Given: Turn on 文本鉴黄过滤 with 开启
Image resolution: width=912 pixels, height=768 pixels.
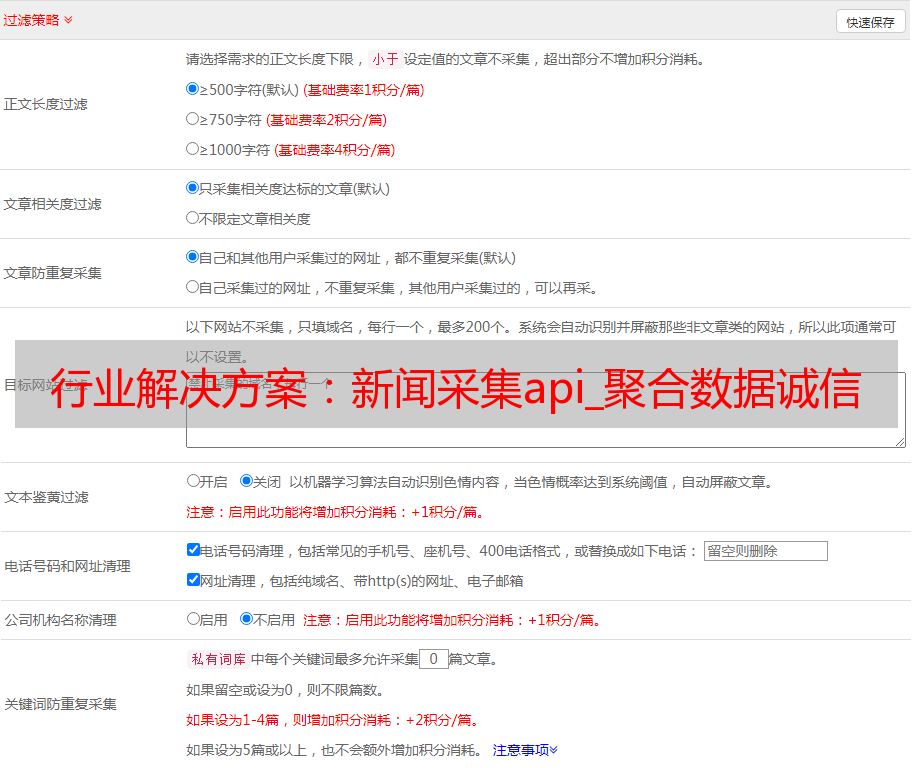Looking at the screenshot, I should pyautogui.click(x=193, y=481).
